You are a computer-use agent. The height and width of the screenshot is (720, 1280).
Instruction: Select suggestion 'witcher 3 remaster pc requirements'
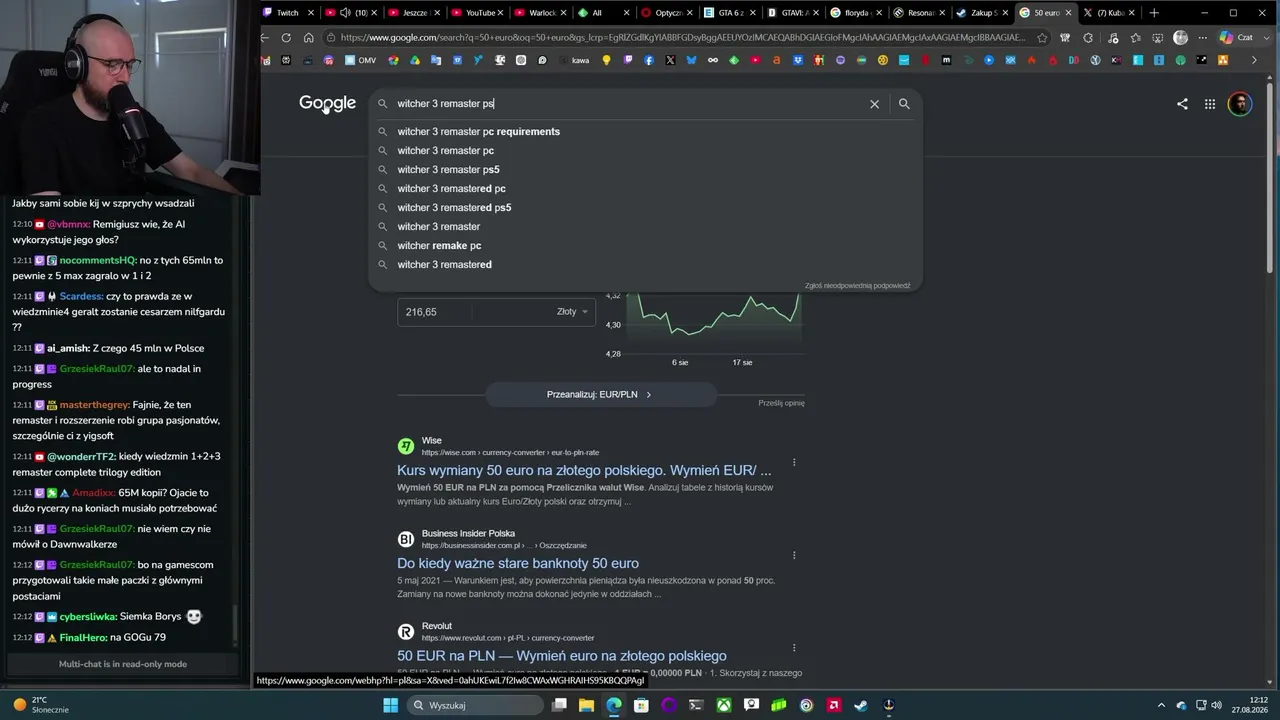[645, 132]
